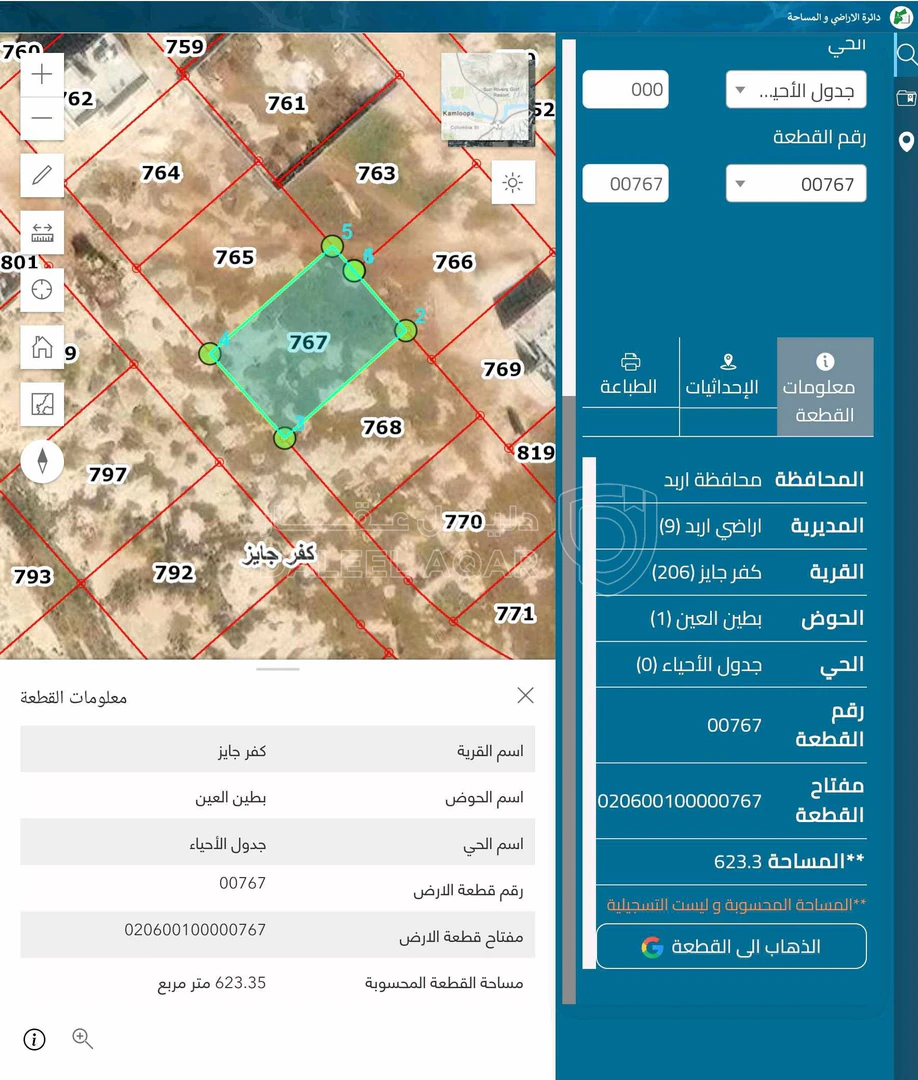Switch to معلومات القطعة tab

(x=825, y=386)
